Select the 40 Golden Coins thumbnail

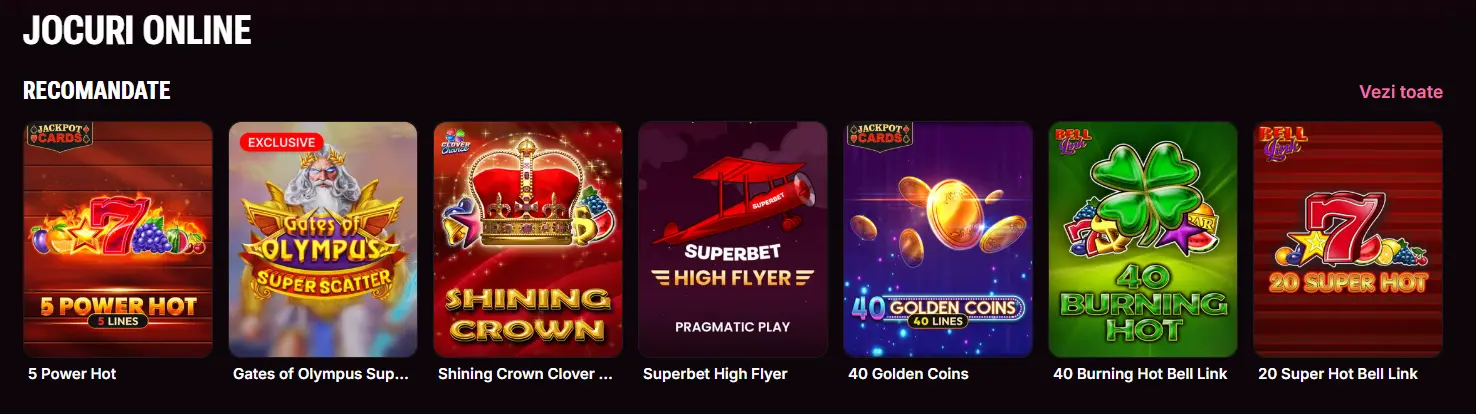coord(938,240)
